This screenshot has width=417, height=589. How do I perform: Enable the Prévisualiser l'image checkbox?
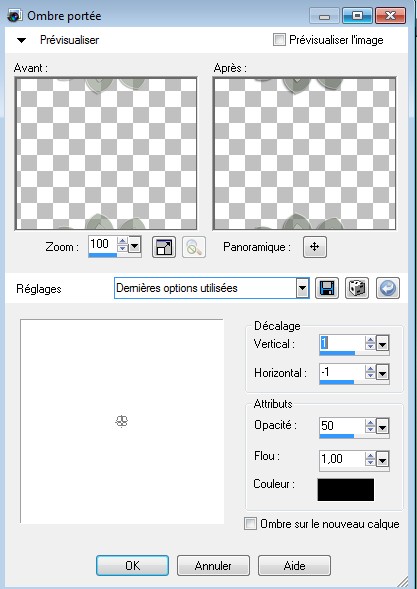pos(279,40)
